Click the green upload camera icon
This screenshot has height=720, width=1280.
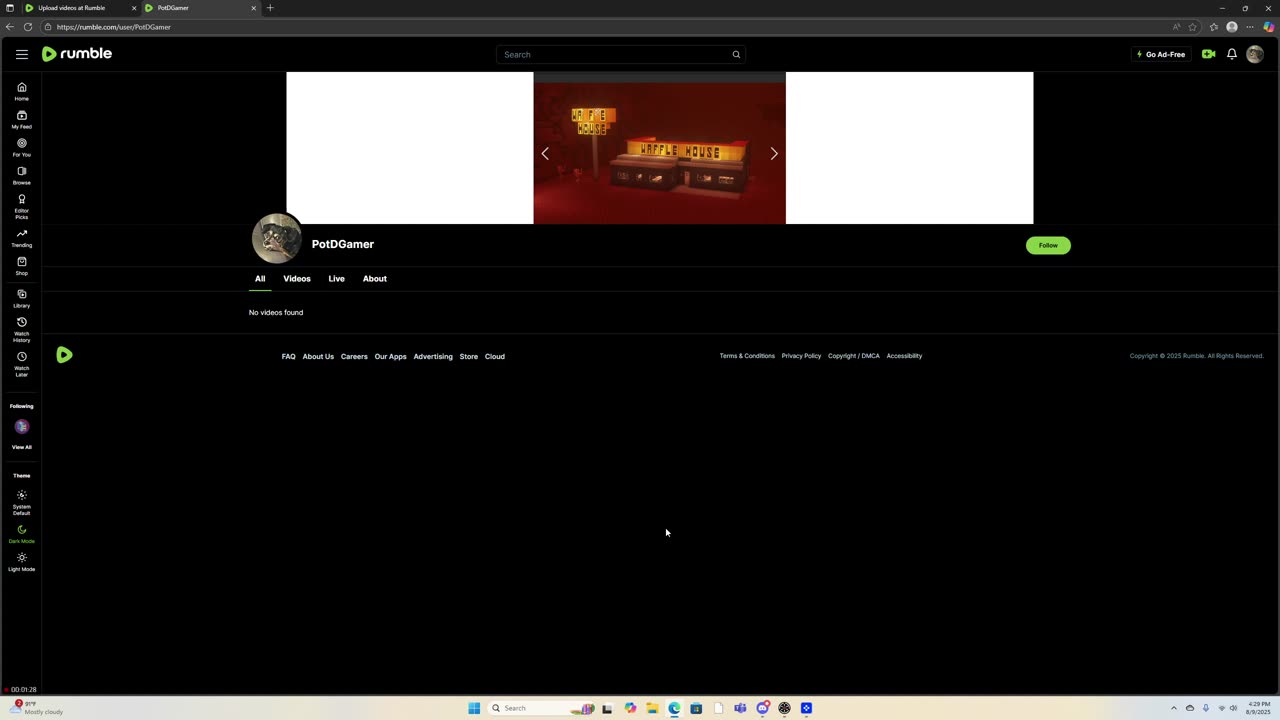point(1208,54)
